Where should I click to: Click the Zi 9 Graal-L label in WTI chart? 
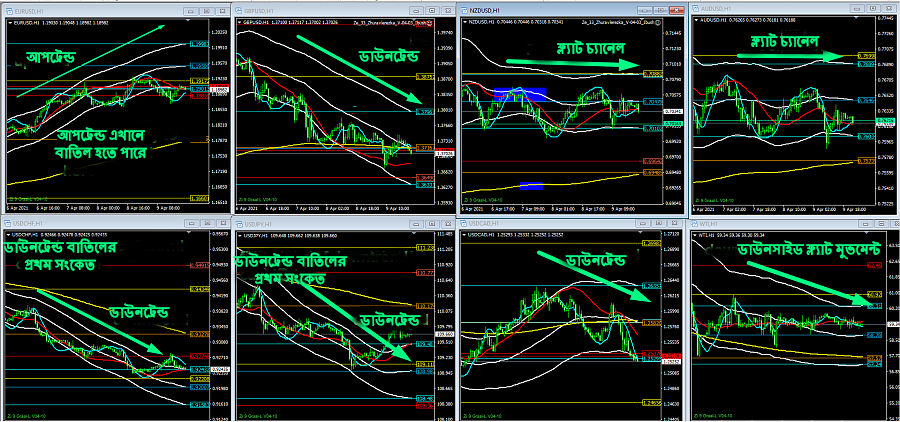coord(712,416)
